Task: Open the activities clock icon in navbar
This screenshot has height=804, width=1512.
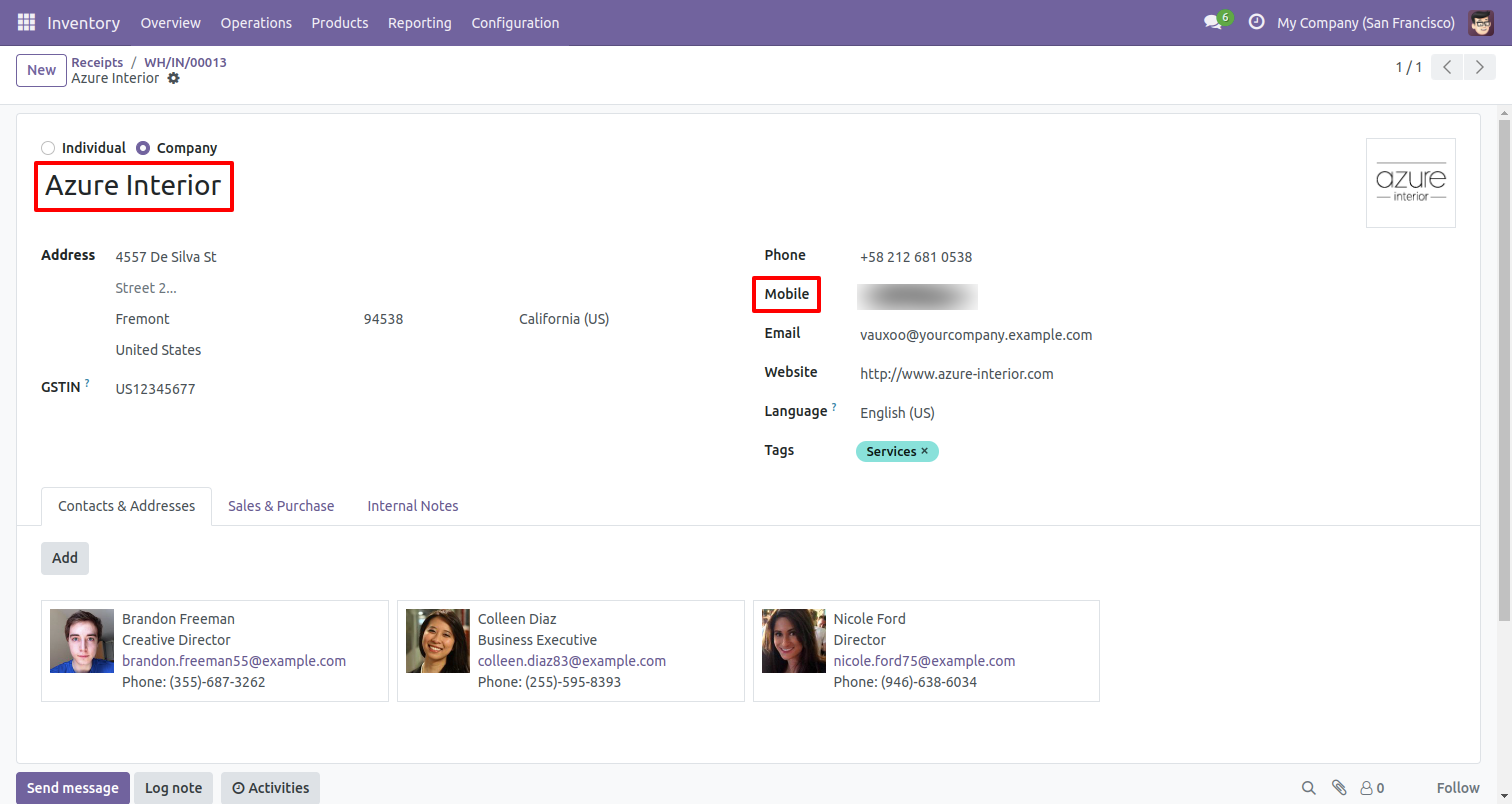Action: click(1257, 22)
